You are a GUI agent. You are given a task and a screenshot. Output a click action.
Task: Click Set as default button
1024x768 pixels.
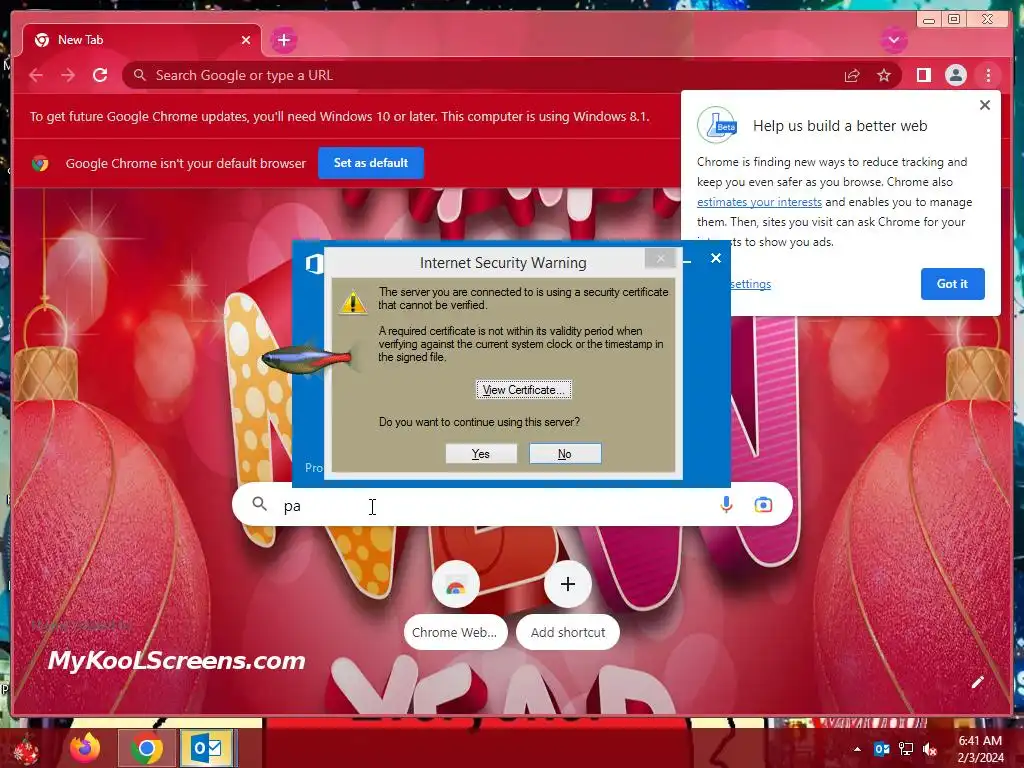(x=370, y=163)
